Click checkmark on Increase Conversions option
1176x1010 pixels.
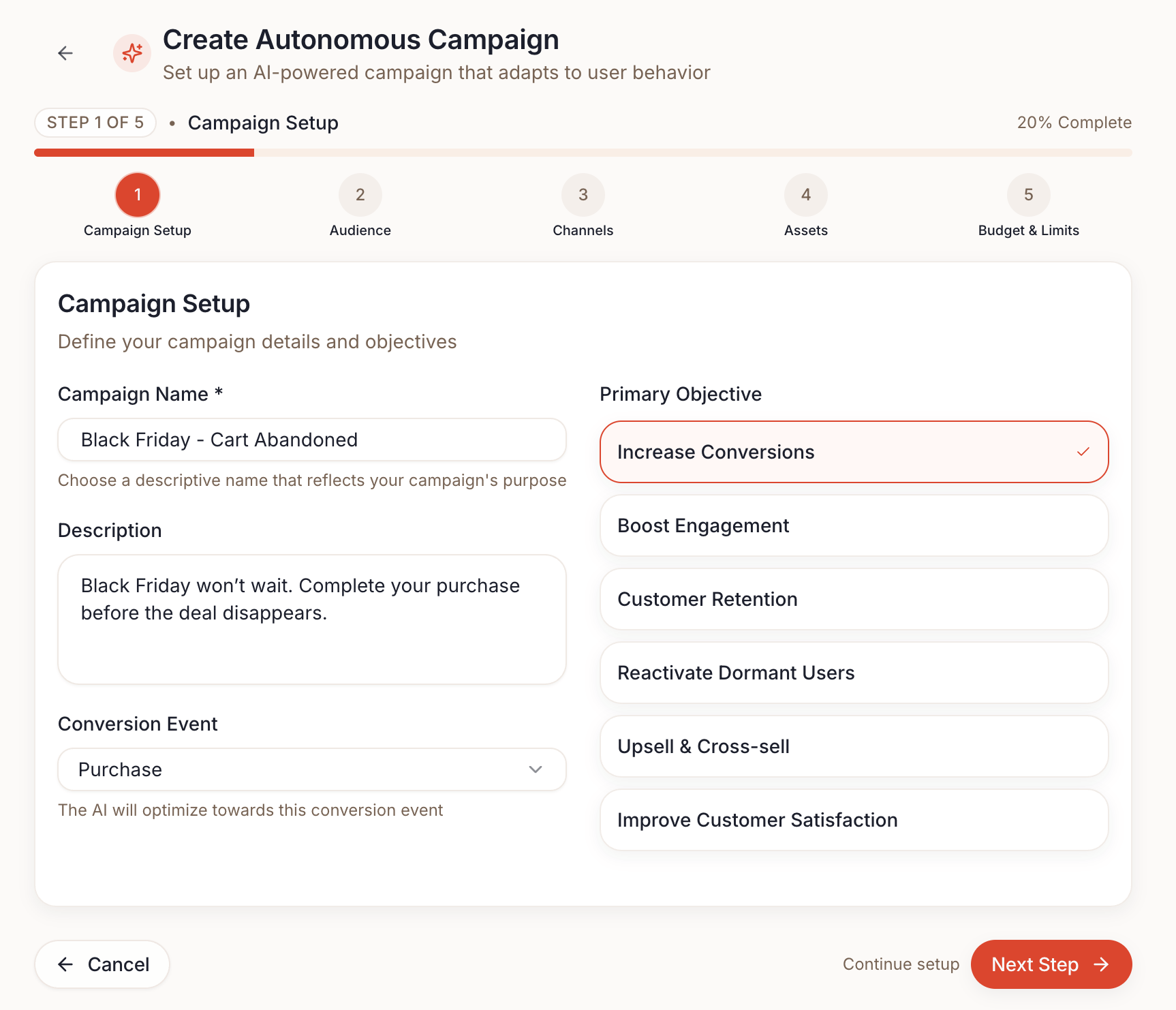coord(1083,452)
